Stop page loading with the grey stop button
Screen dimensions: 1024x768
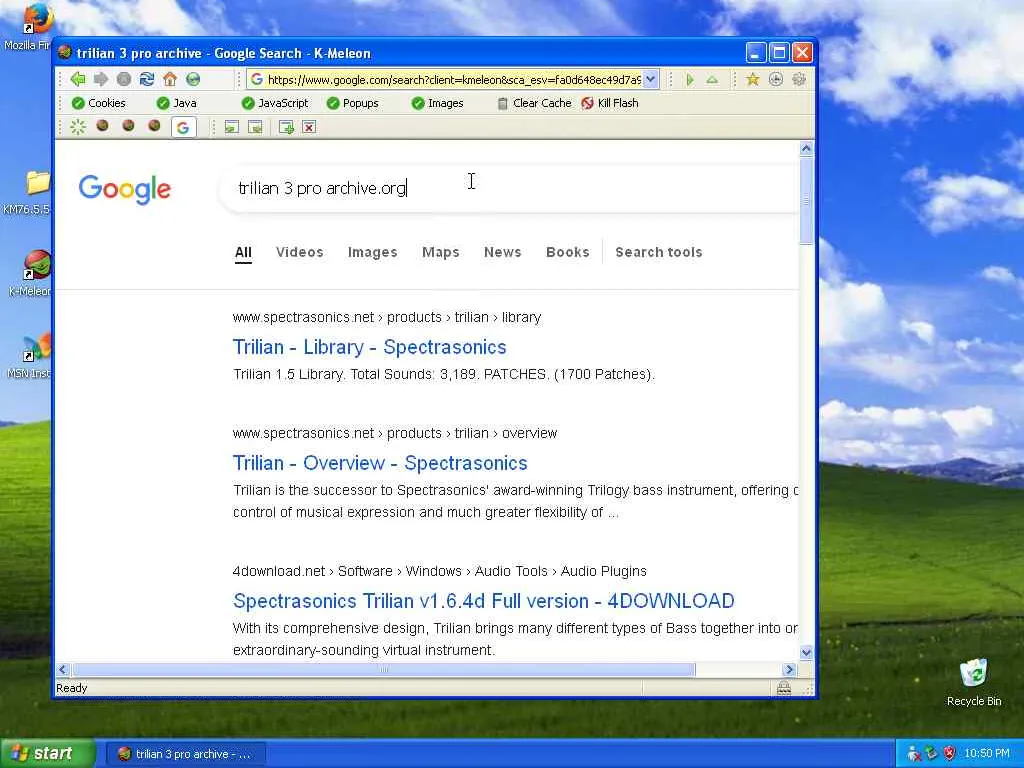click(x=124, y=80)
